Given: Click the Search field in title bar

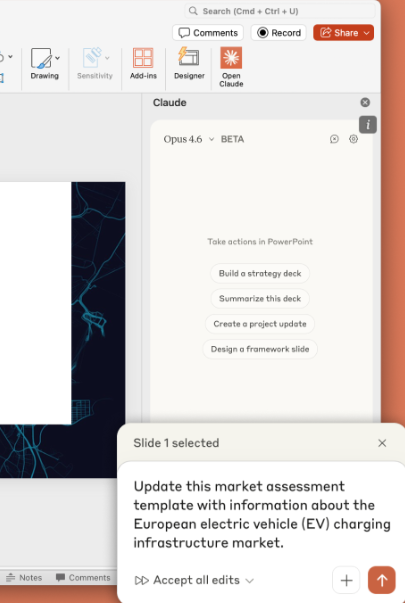Looking at the screenshot, I should pos(280,11).
